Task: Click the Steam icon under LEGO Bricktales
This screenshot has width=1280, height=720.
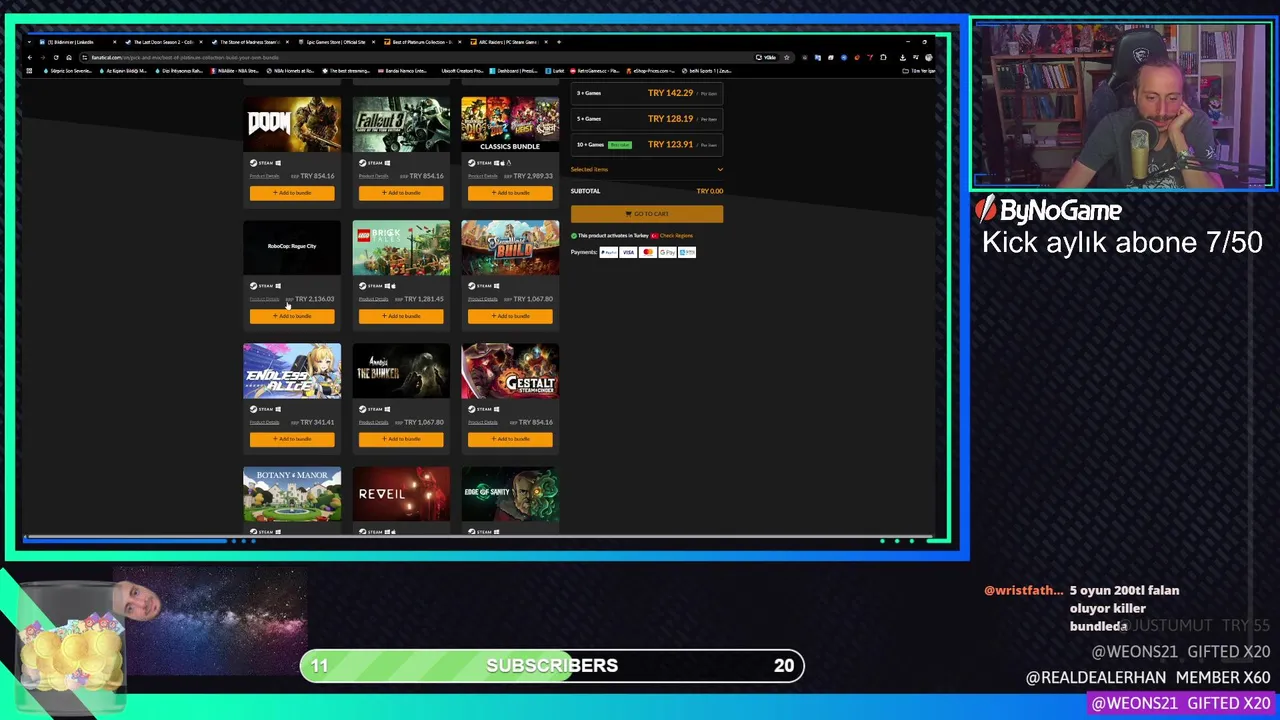Action: point(363,286)
